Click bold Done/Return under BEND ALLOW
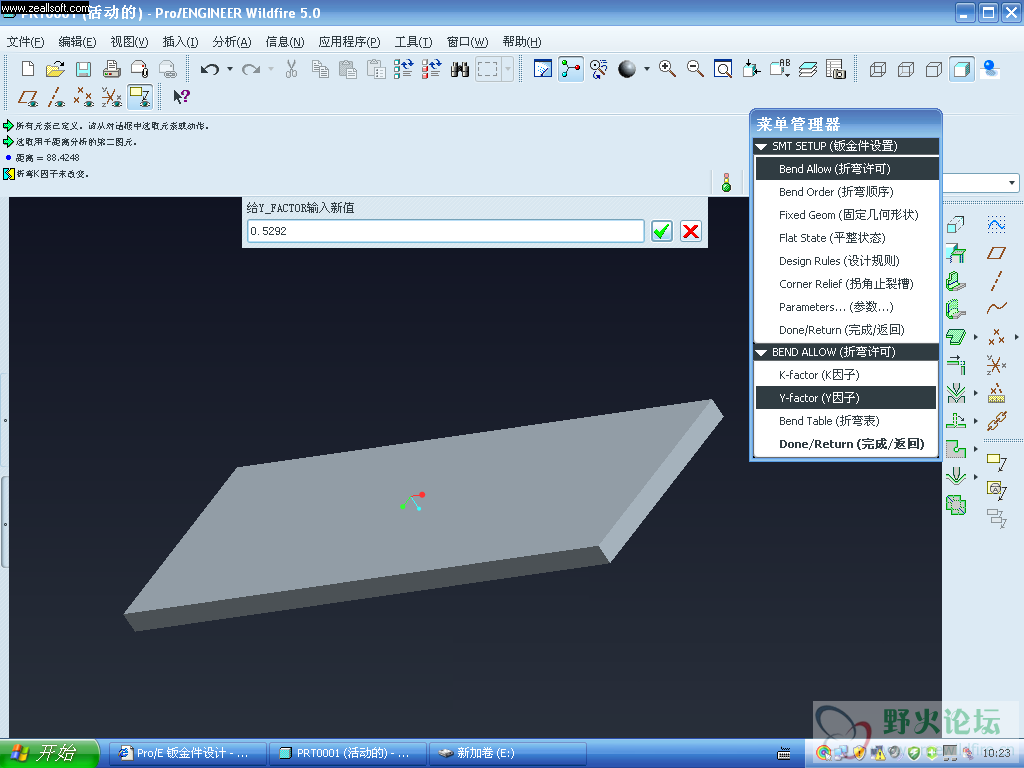Screen dimensions: 1024x768 tap(846, 444)
